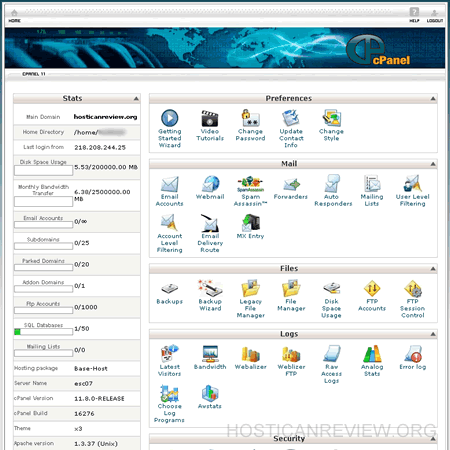Open FTP Accounts icon in Files
Screen dimensions: 450x450
coord(372,288)
